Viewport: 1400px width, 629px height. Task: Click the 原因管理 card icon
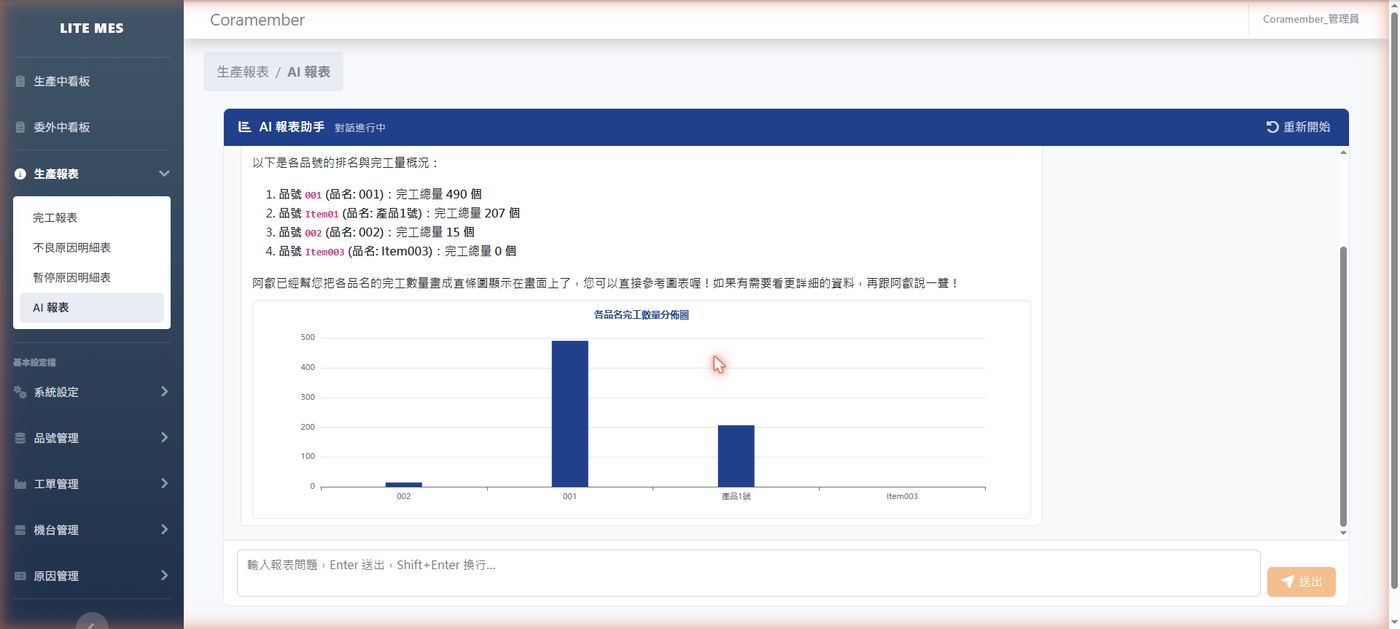click(x=20, y=576)
